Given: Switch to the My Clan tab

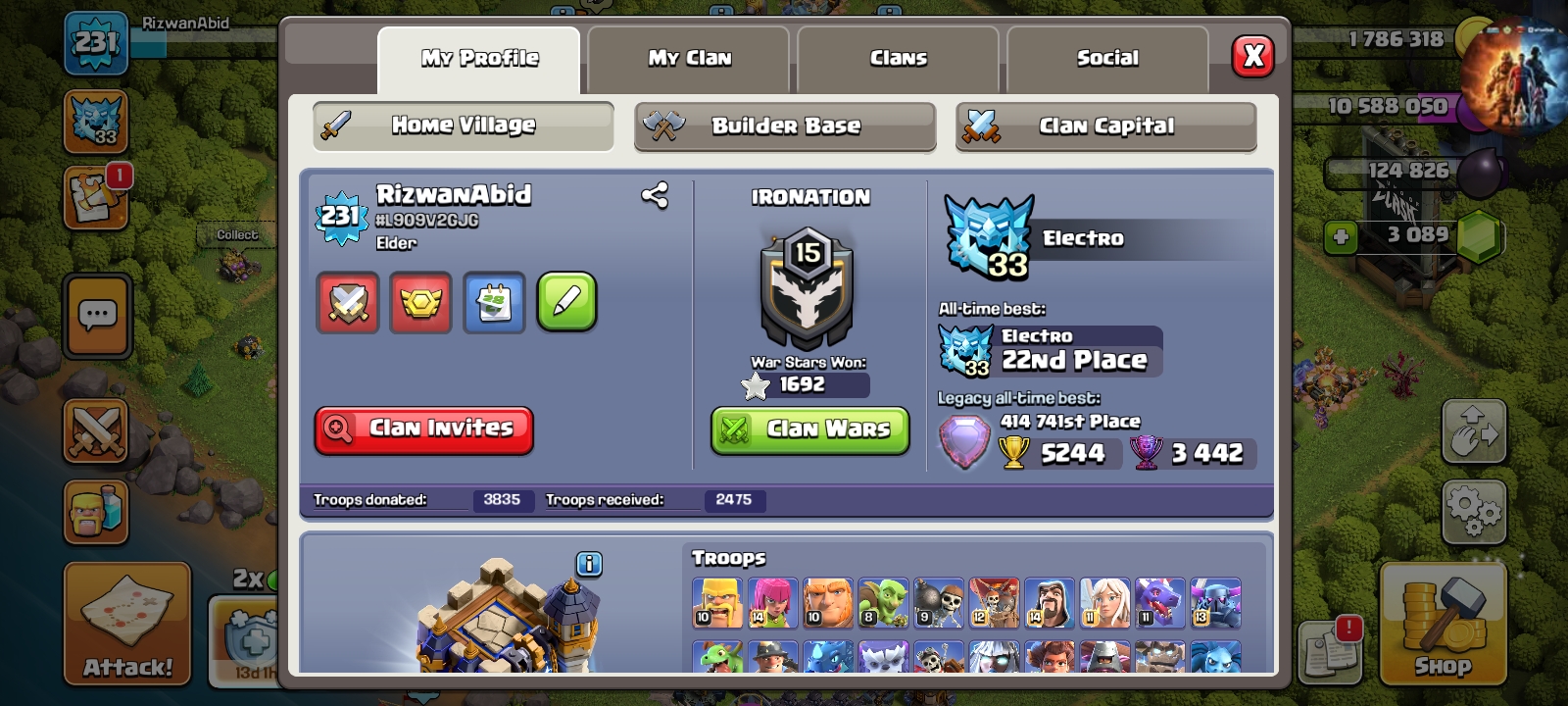Looking at the screenshot, I should click(x=689, y=59).
